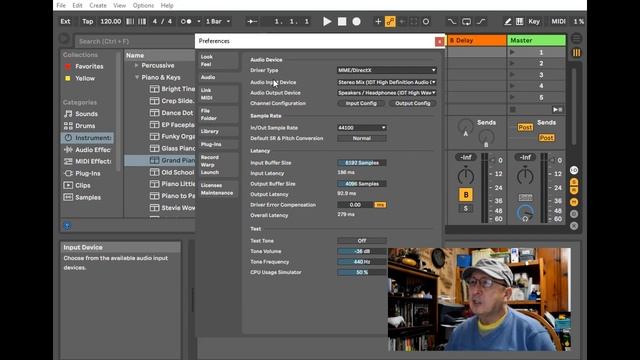The width and height of the screenshot is (640, 360).
Task: Open the File menu
Action: (x=61, y=5)
